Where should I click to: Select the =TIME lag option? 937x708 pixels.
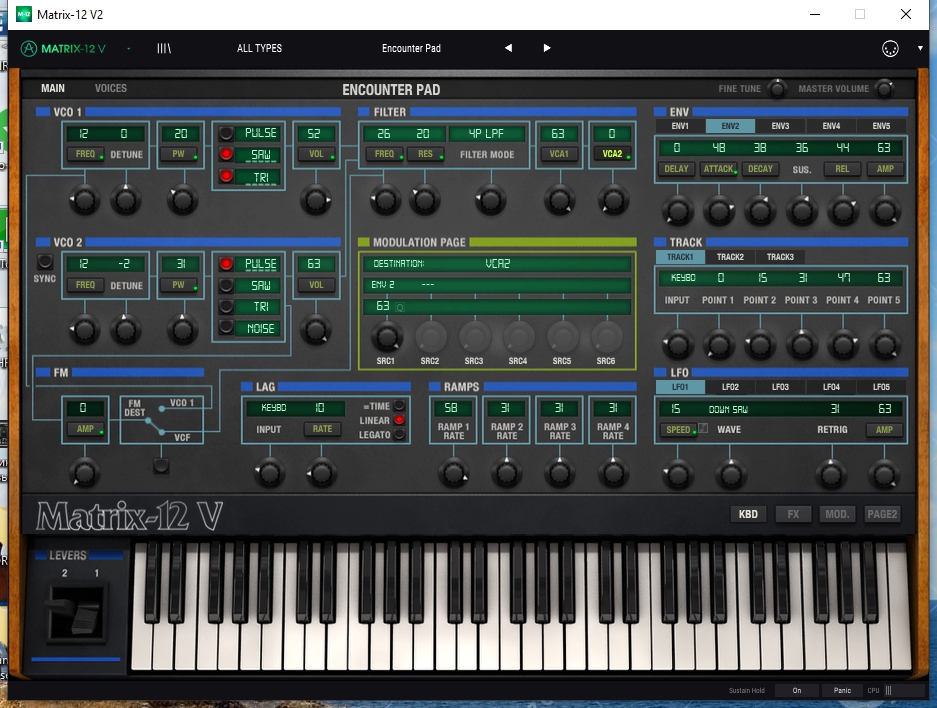(x=399, y=406)
